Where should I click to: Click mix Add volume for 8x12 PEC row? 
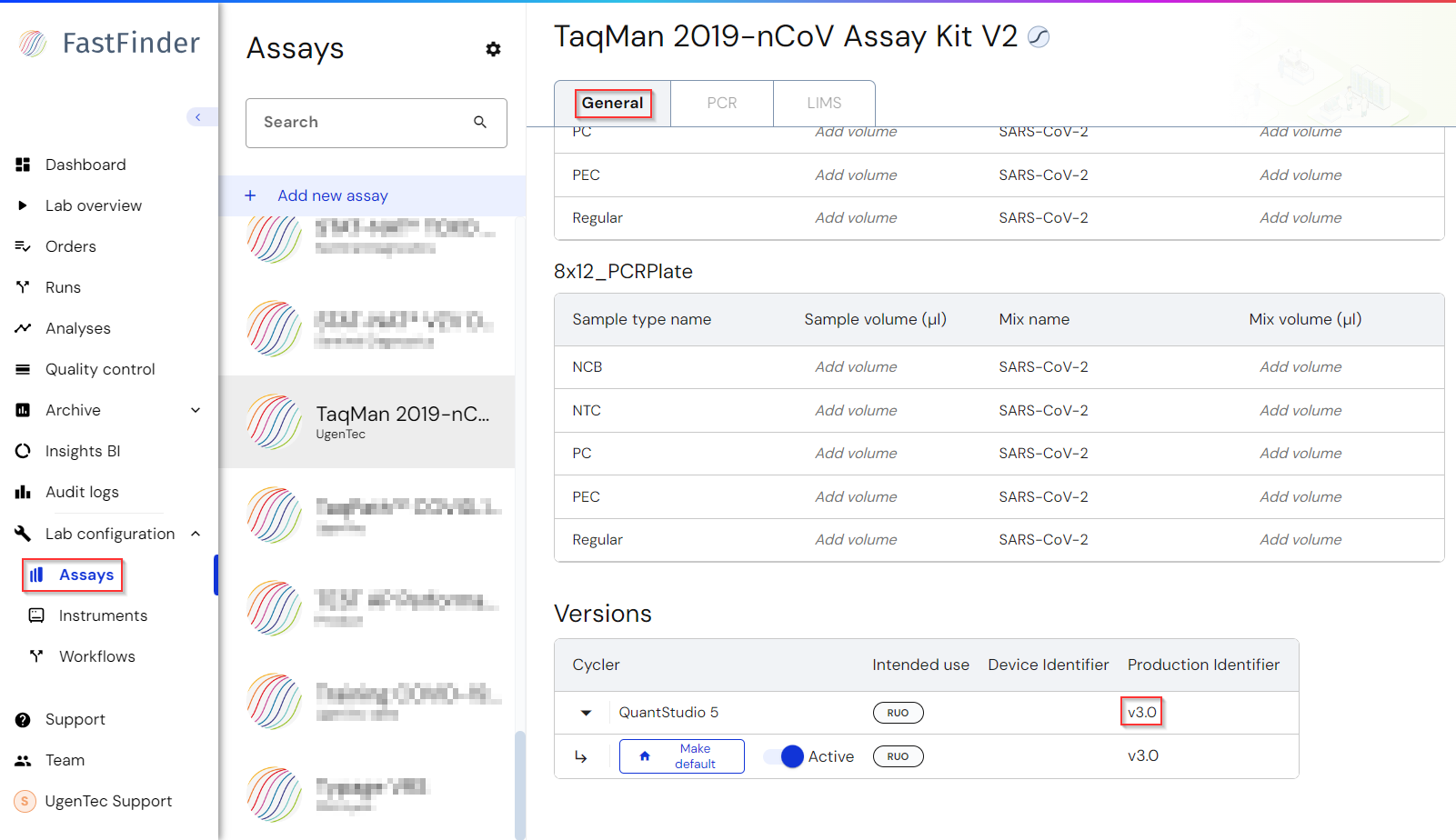point(1300,497)
